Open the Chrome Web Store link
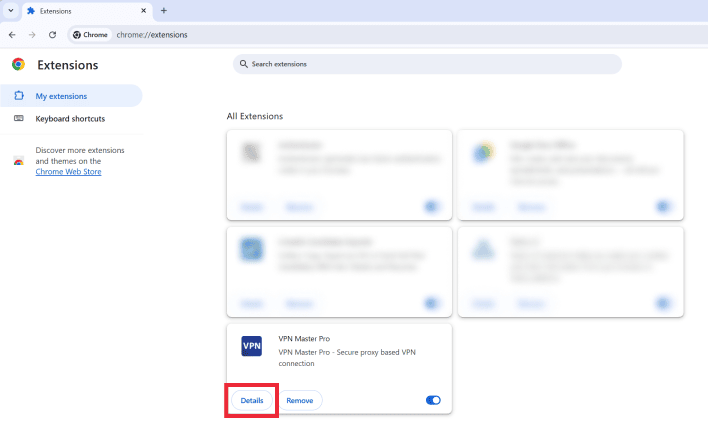 (68, 172)
